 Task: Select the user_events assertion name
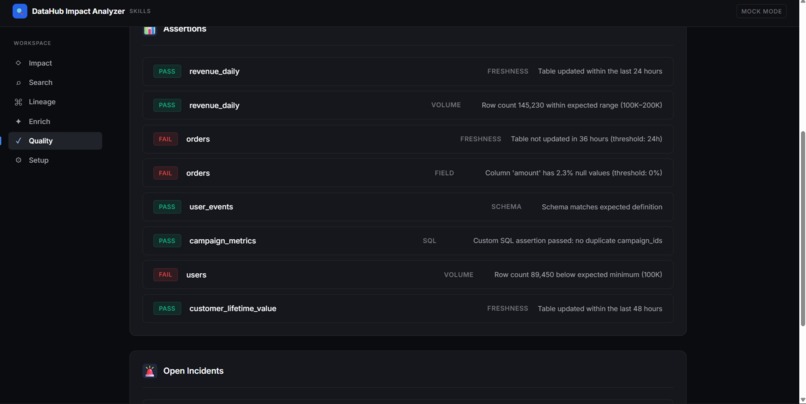click(211, 207)
